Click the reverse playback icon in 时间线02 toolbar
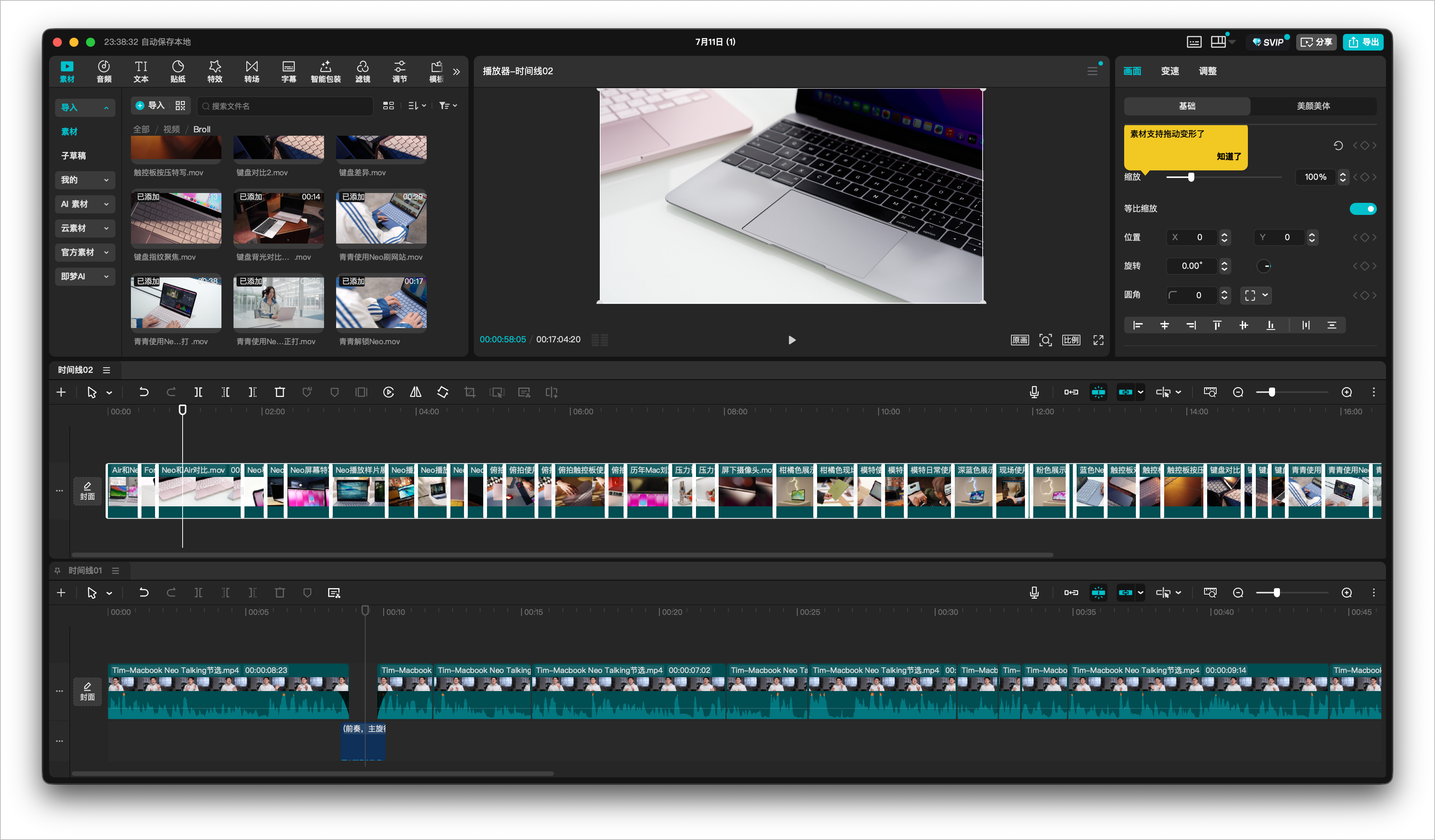Viewport: 1435px width, 840px height. point(388,392)
